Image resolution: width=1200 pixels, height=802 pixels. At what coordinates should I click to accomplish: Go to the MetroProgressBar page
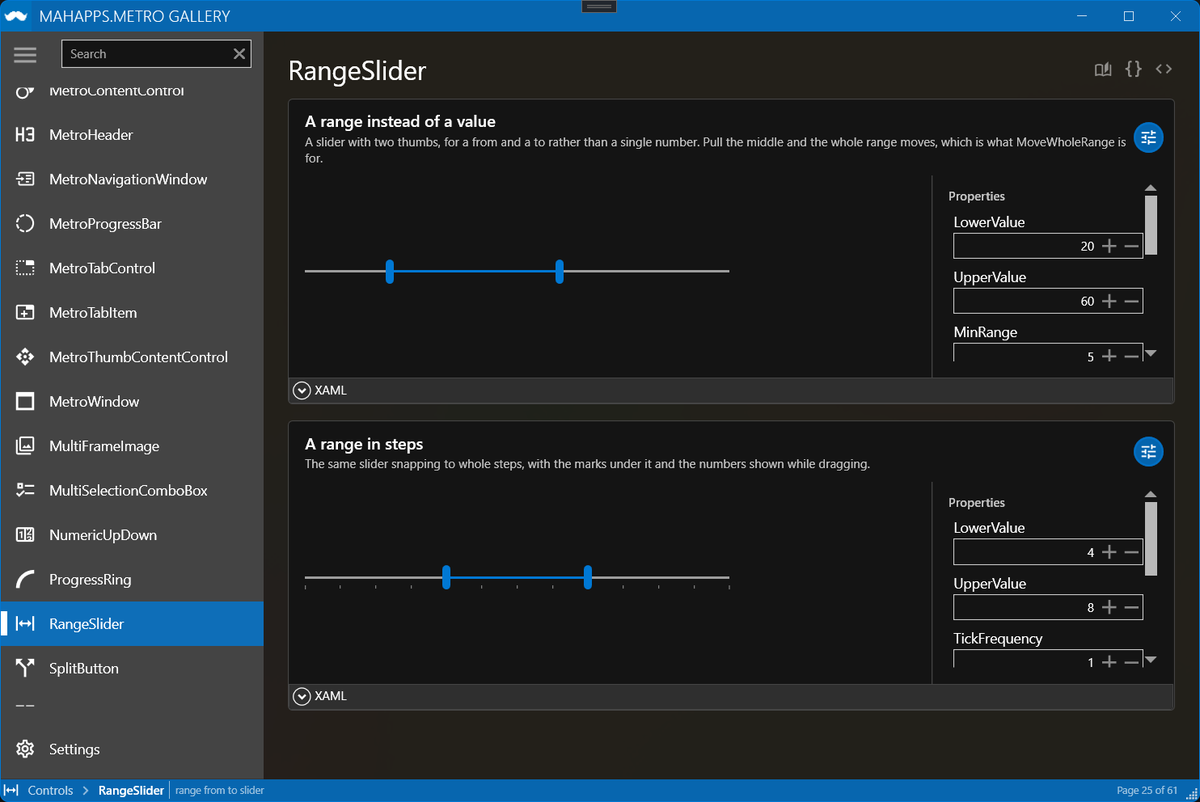(x=132, y=224)
